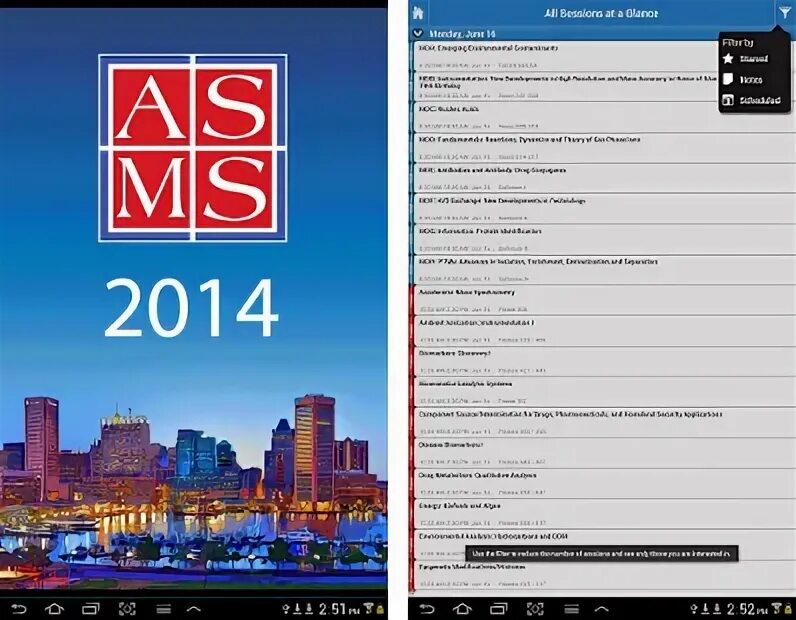Open the Accelerator Mass Spectrometry session
Viewport: 796px width, 620px height.
coord(604,300)
